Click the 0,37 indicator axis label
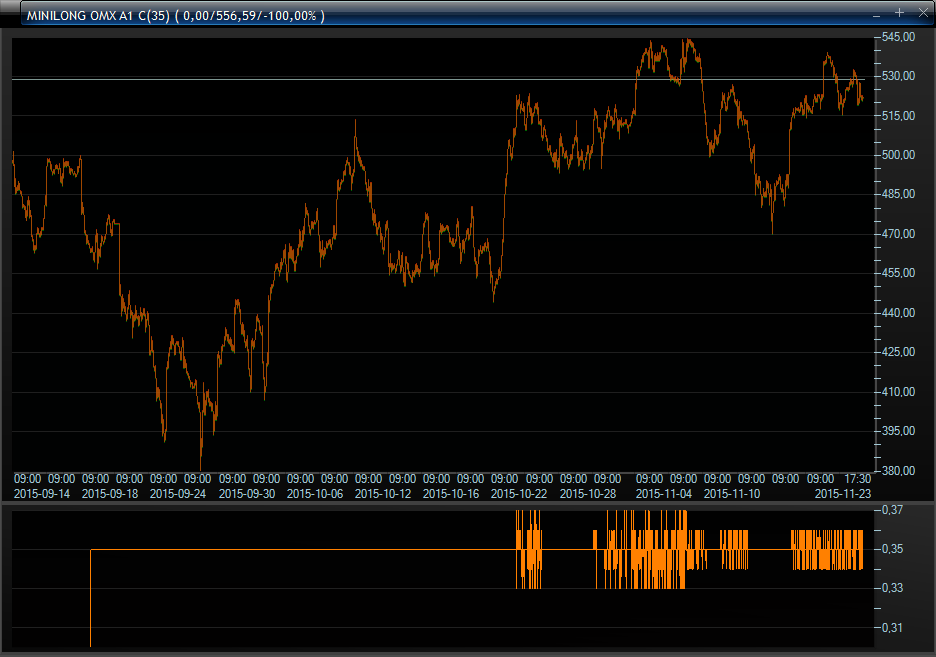Screen dimensions: 936x657 point(892,510)
